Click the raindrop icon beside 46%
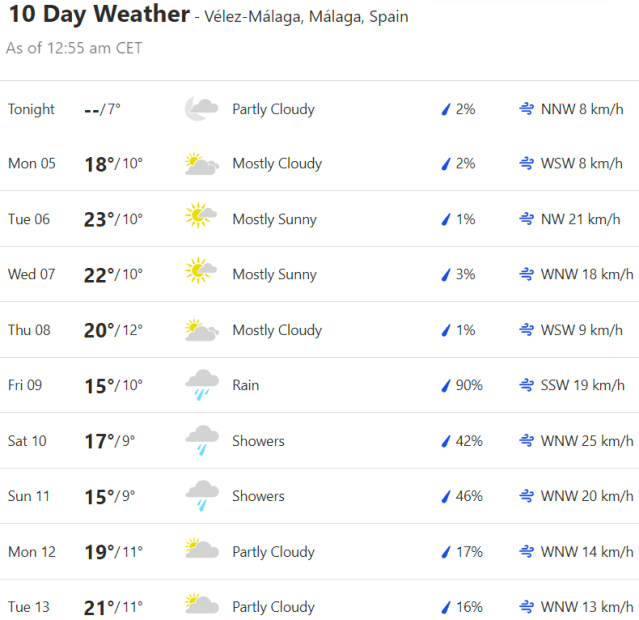The image size is (639, 620). (446, 496)
